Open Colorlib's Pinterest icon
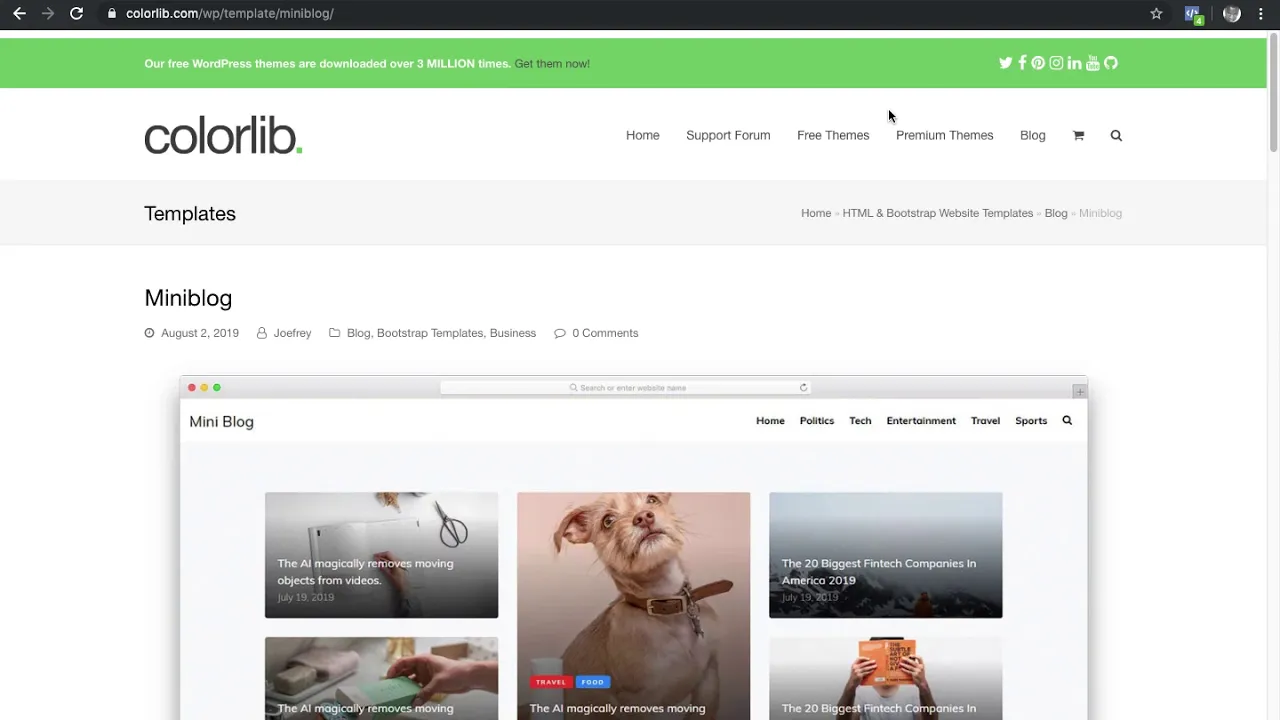1280x720 pixels. point(1038,63)
